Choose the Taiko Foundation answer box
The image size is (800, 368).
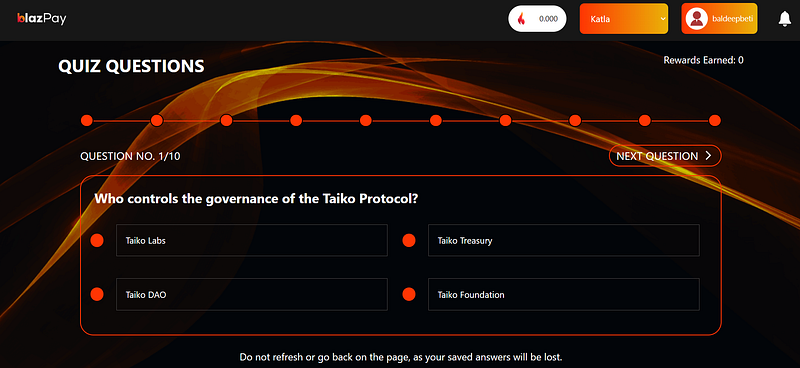click(564, 295)
